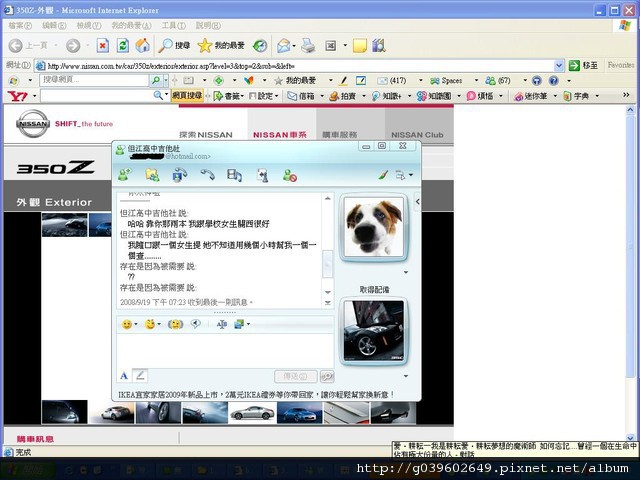Click the IE Home toolbar button
640x480 pixels.
tap(143, 45)
